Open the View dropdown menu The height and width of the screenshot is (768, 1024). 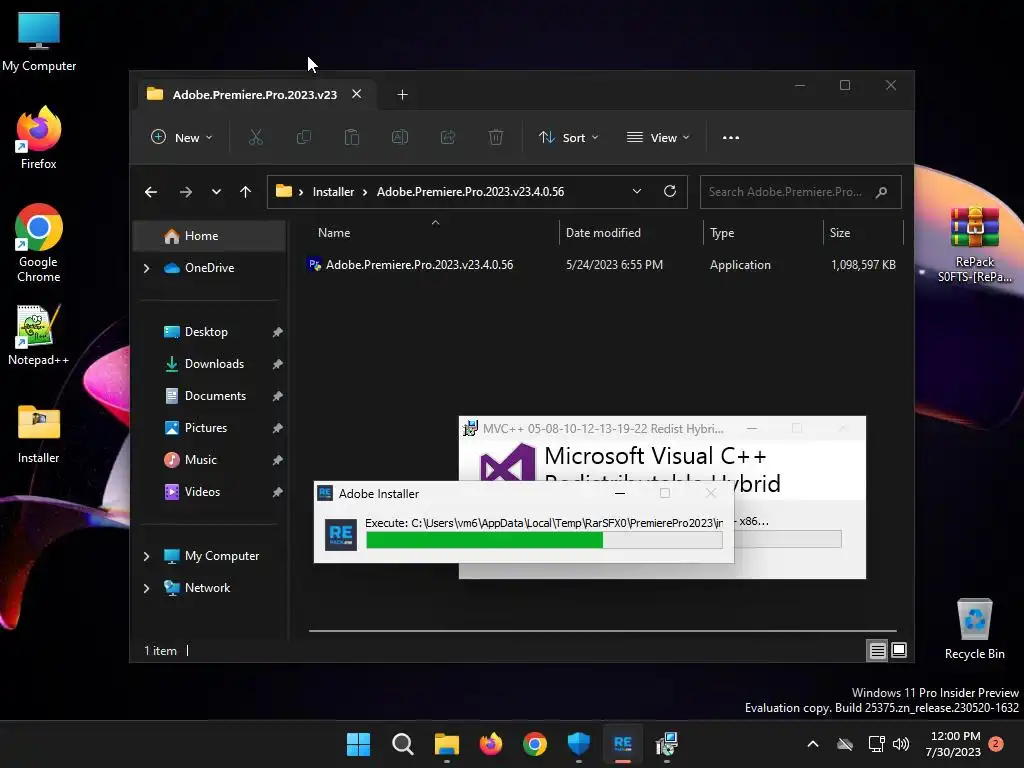(658, 137)
